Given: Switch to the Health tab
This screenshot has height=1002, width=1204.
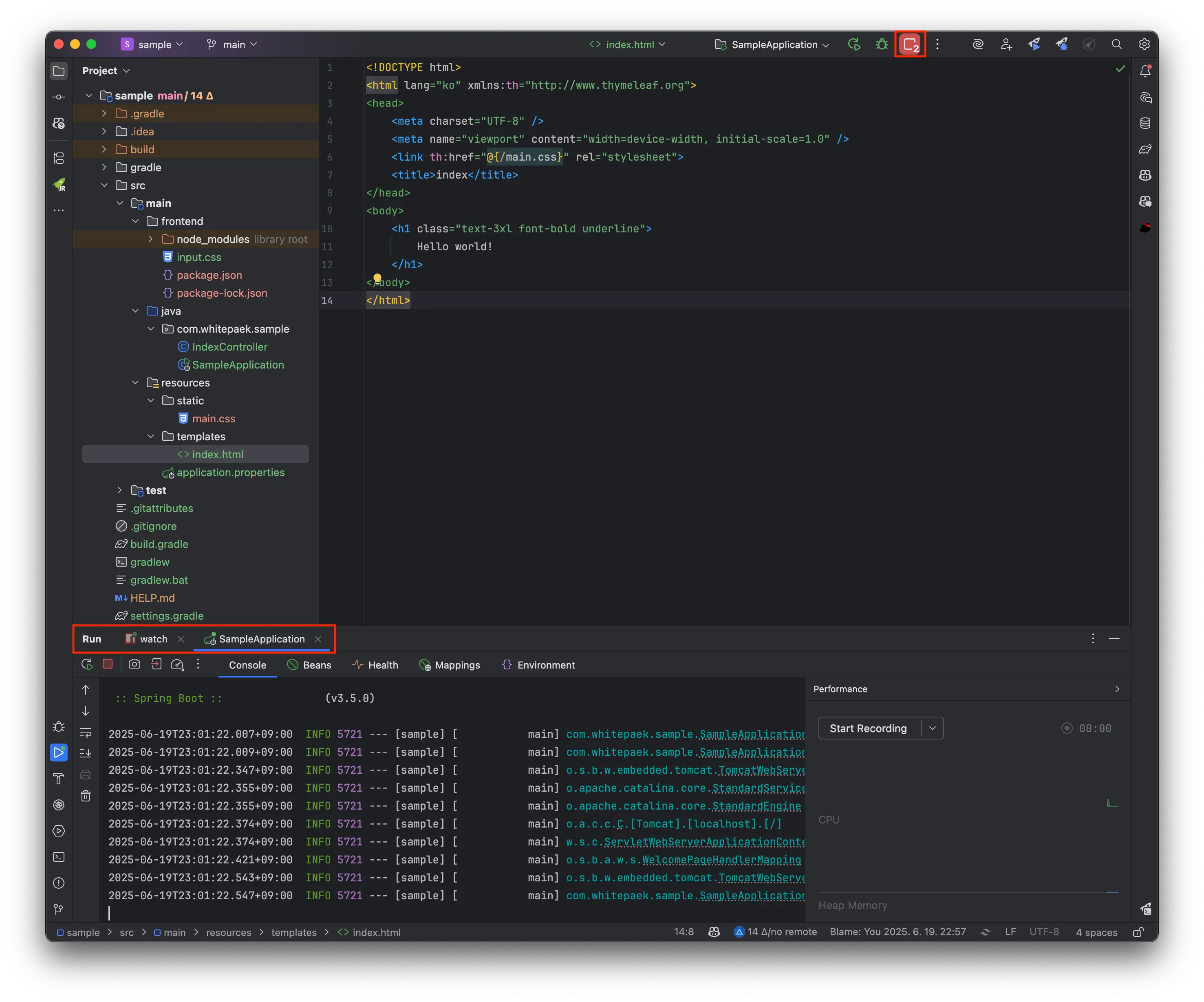Looking at the screenshot, I should pos(375,665).
